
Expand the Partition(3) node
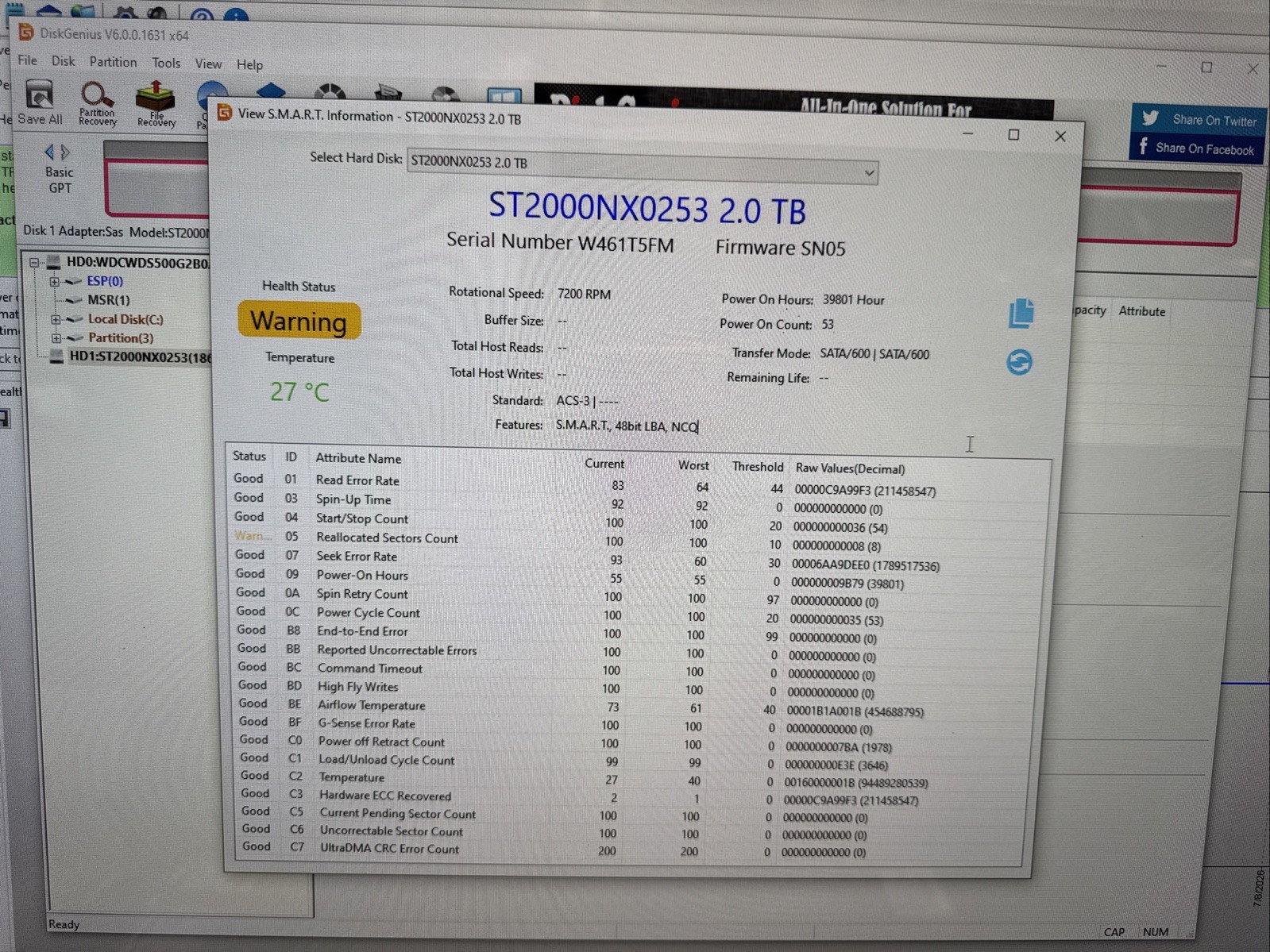coord(56,338)
